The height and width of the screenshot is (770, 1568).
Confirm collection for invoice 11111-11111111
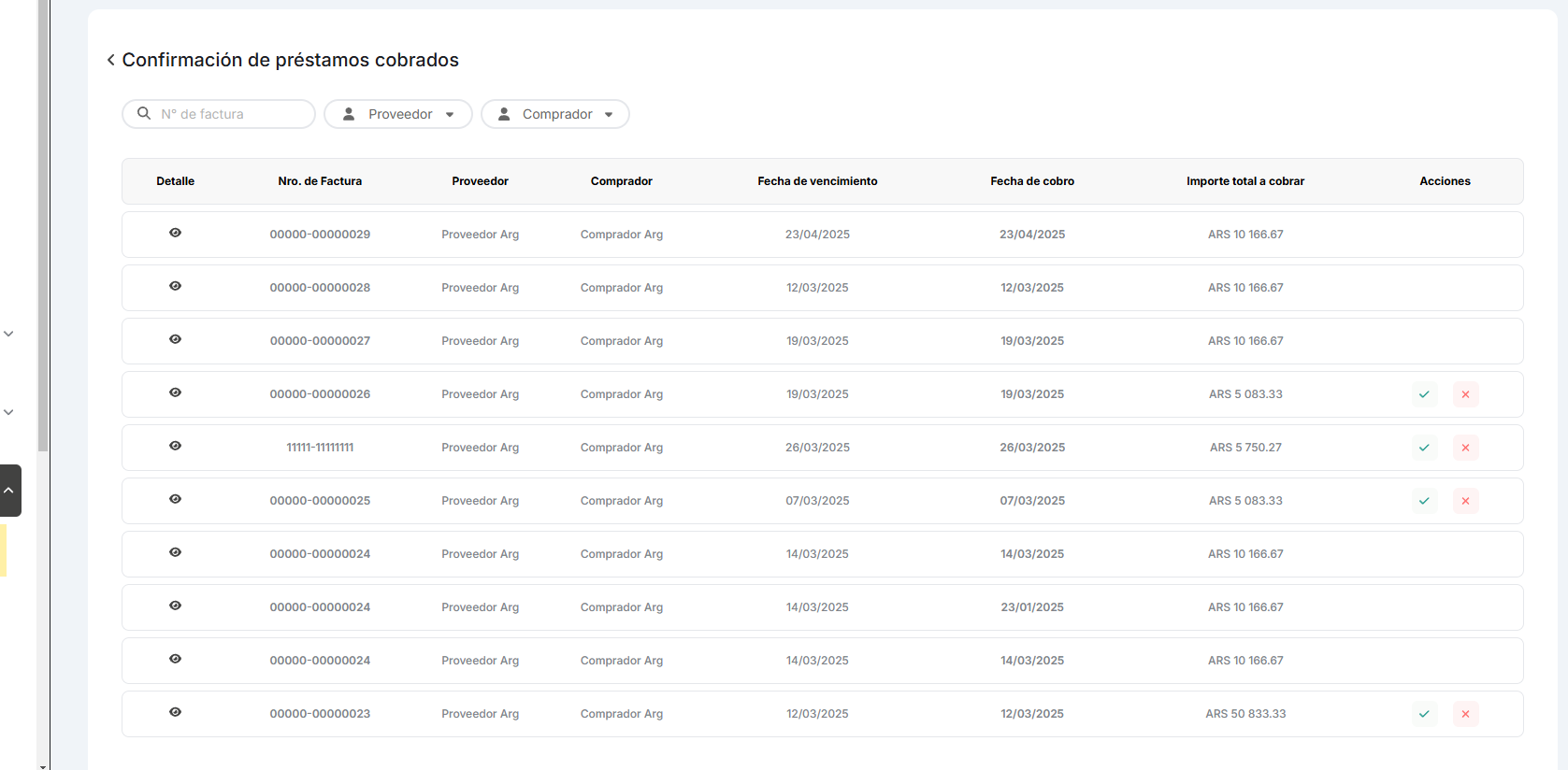pos(1424,448)
